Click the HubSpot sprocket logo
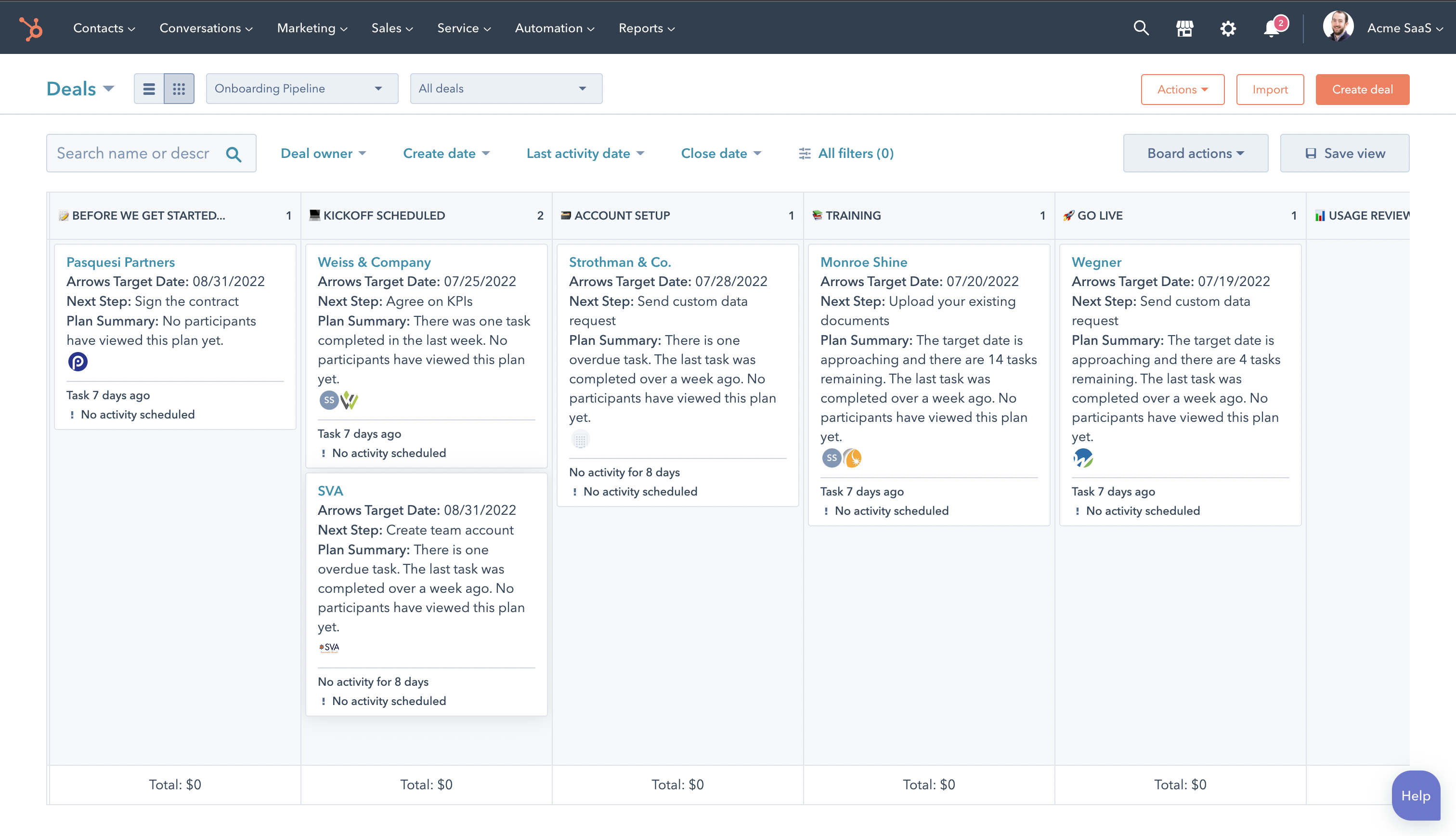Image resolution: width=1456 pixels, height=836 pixels. pyautogui.click(x=31, y=28)
